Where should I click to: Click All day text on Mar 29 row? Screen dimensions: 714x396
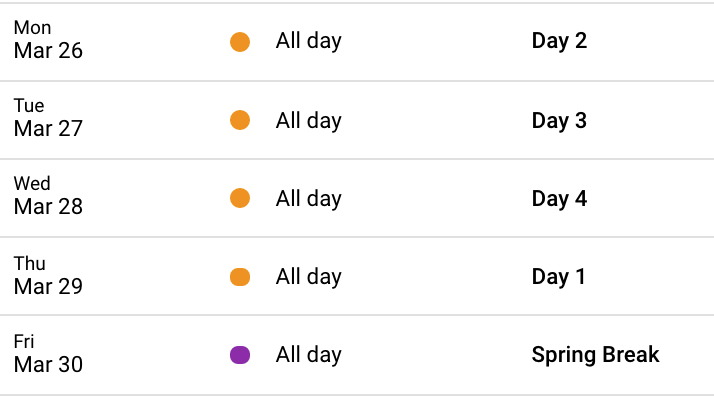(x=309, y=277)
